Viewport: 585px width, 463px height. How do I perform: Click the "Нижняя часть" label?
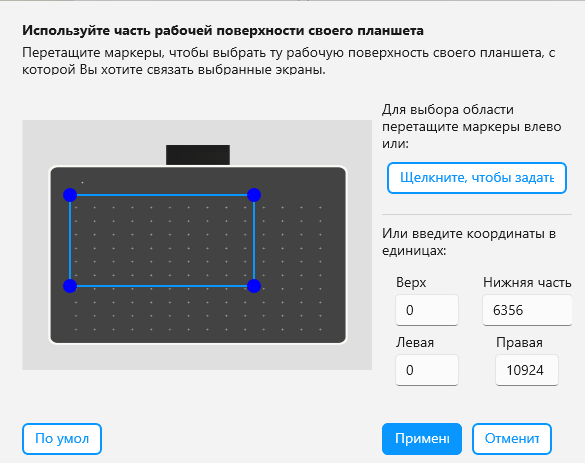tap(527, 282)
